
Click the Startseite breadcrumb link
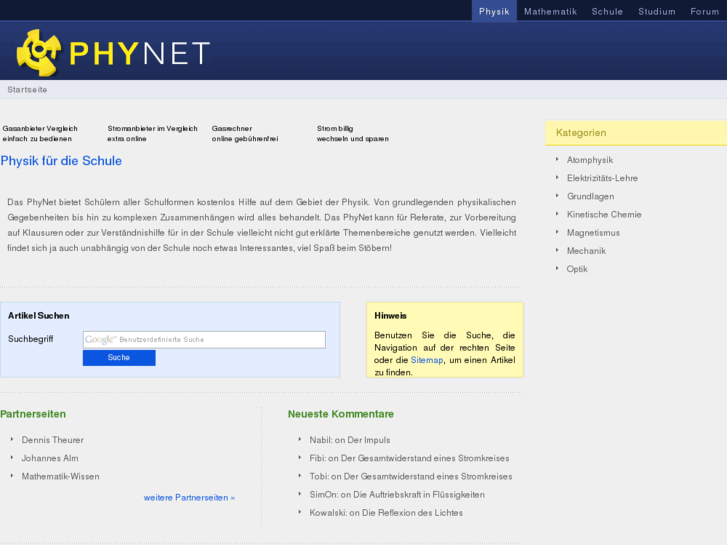[27, 90]
